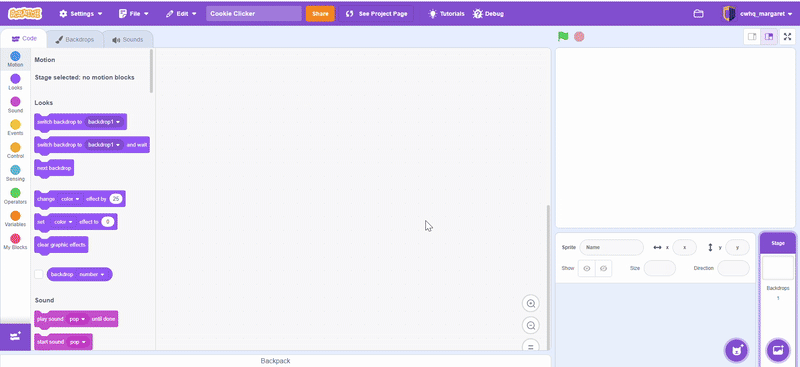The height and width of the screenshot is (367, 800).
Task: Open pop dropdown in play sound block
Action: click(x=77, y=319)
